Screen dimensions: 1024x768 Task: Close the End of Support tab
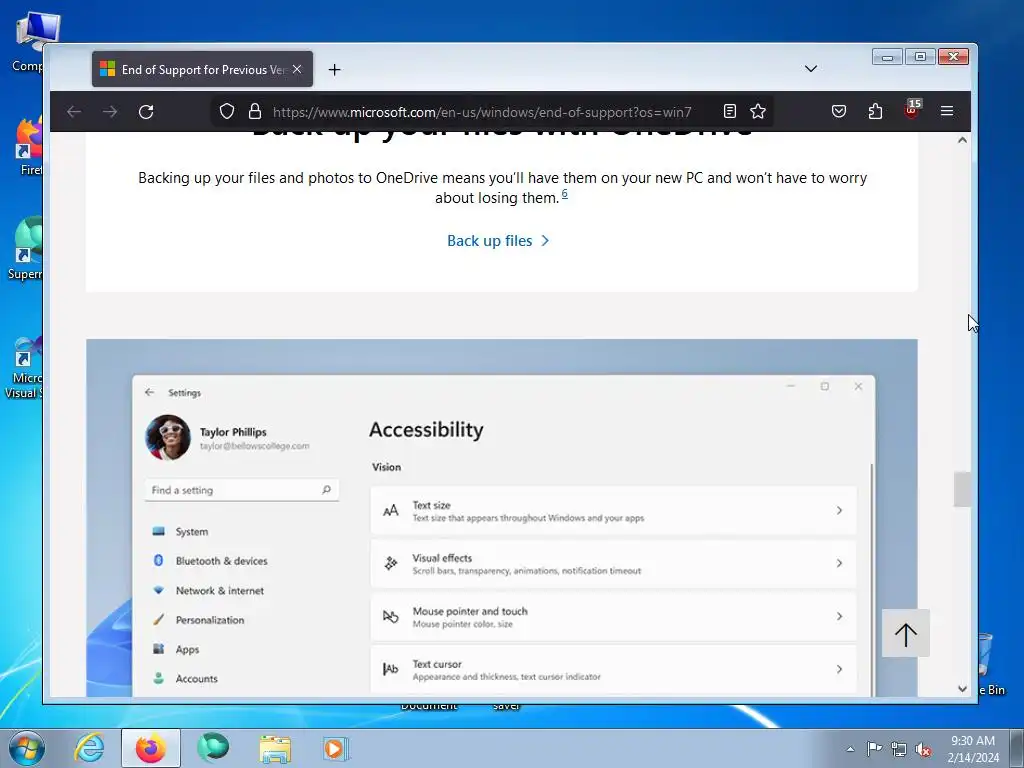pos(297,69)
